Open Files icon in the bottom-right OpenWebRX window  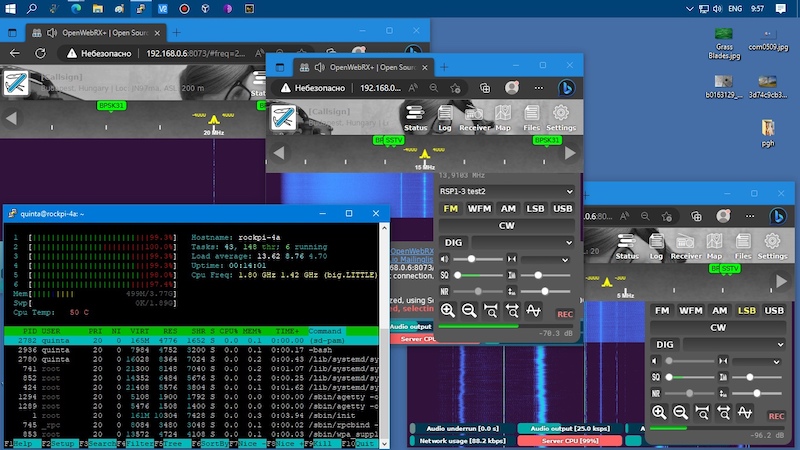coord(744,244)
